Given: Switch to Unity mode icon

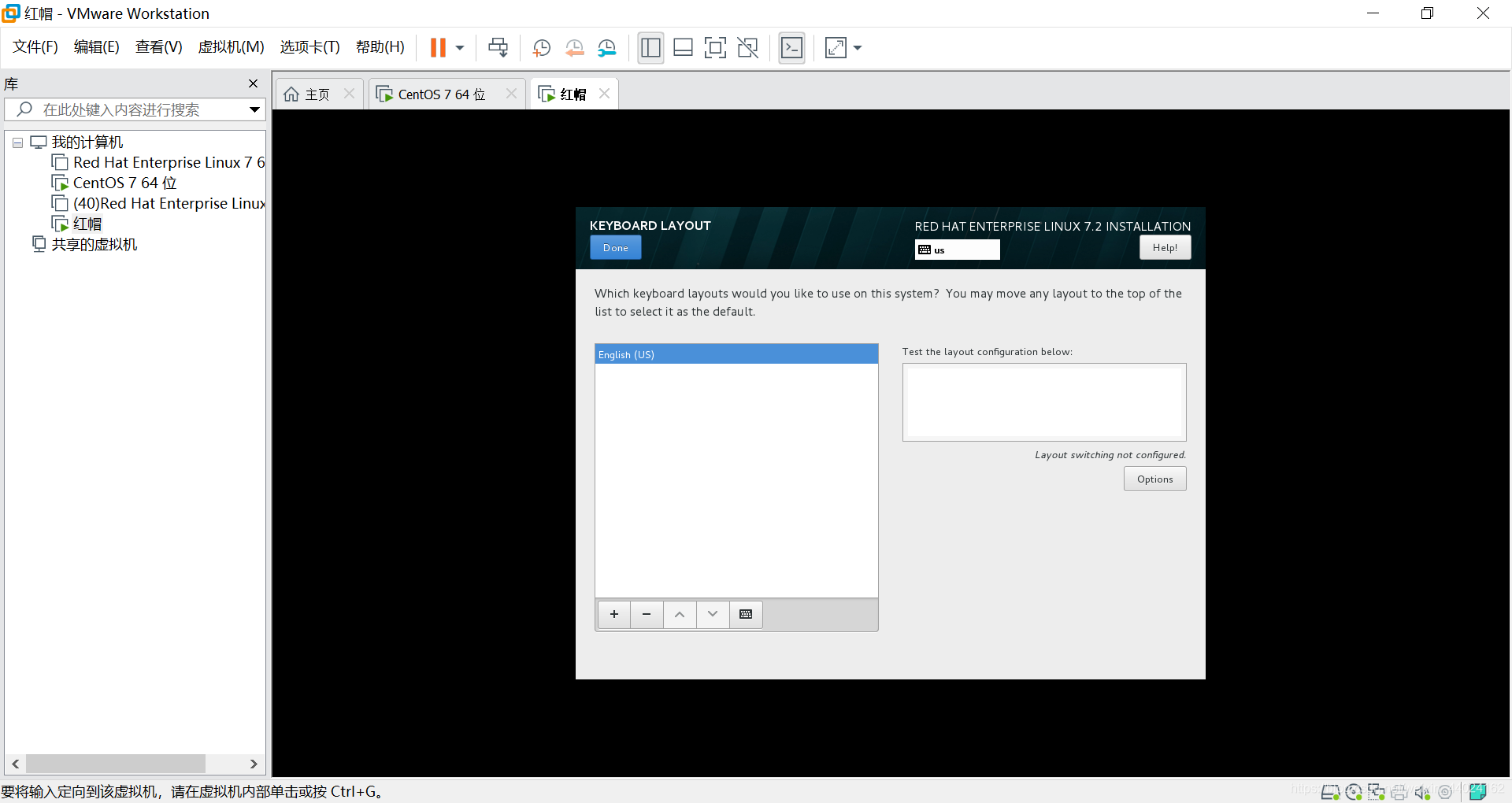Looking at the screenshot, I should pyautogui.click(x=748, y=48).
